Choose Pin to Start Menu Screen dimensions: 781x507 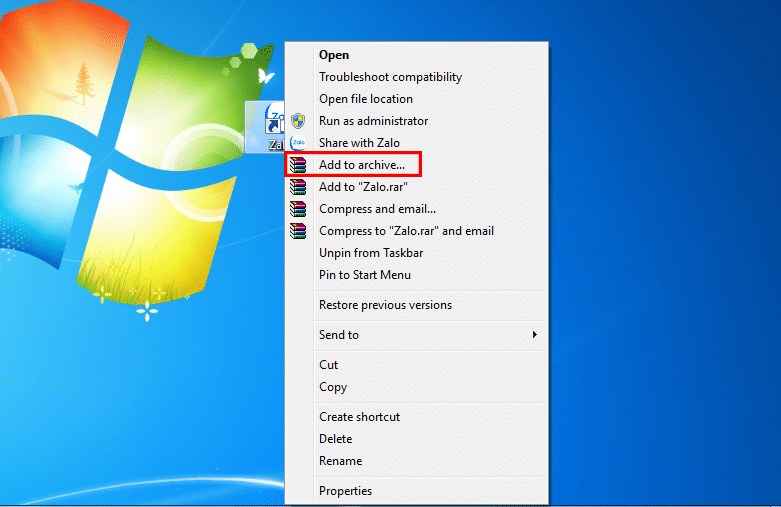[x=417, y=275]
